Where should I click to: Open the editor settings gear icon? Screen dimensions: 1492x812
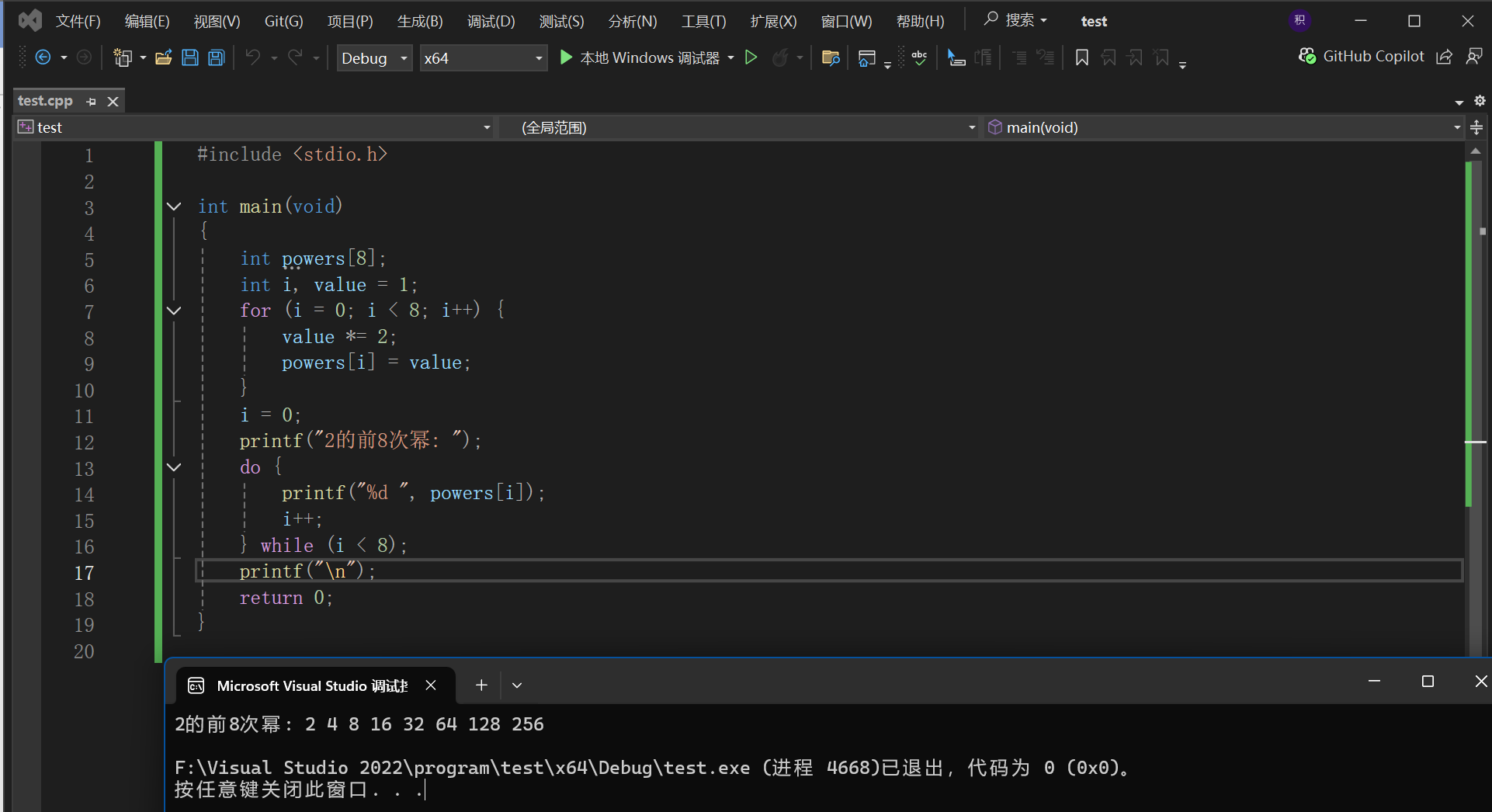click(x=1480, y=101)
